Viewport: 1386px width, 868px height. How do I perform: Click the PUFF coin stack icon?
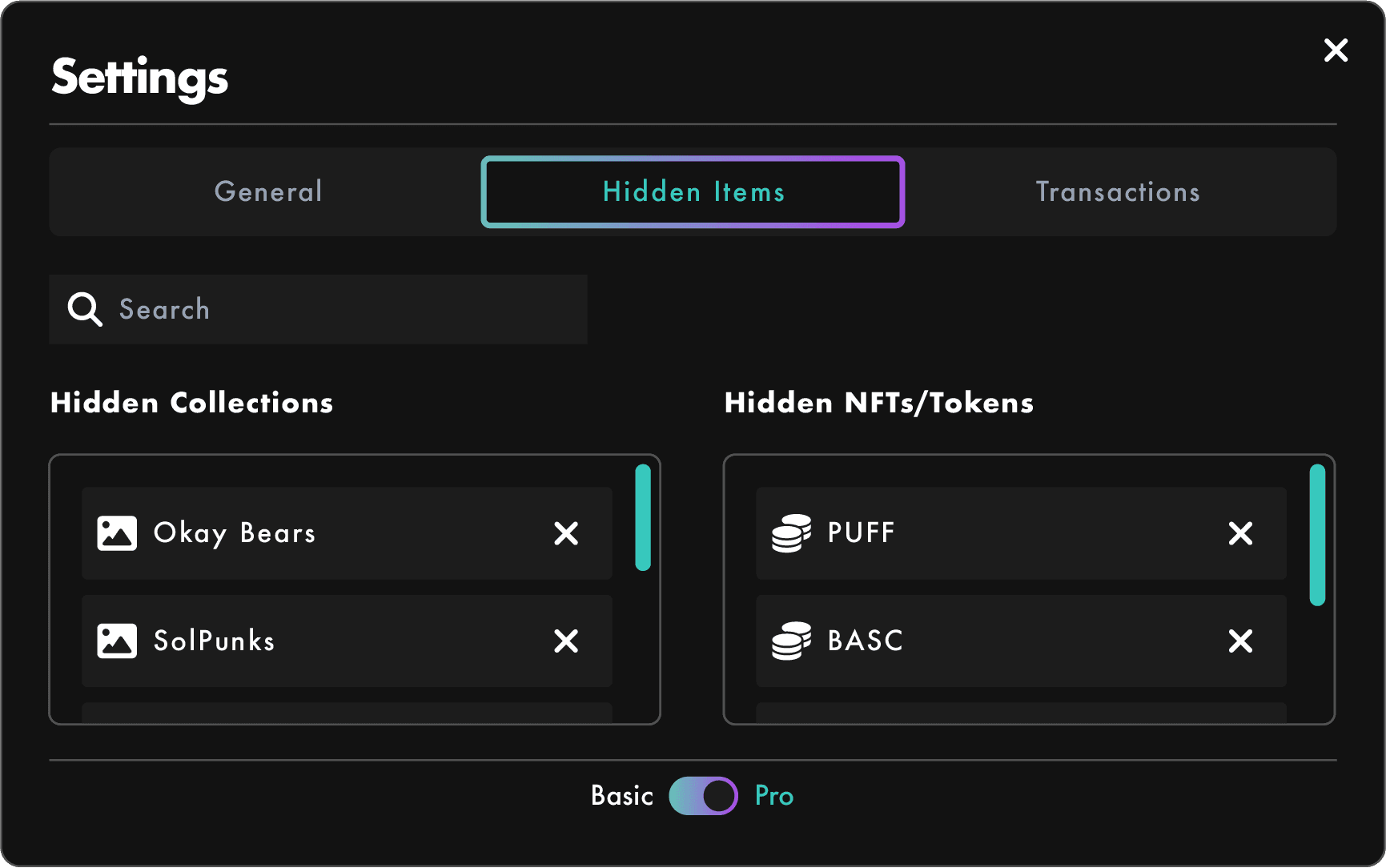coord(791,533)
